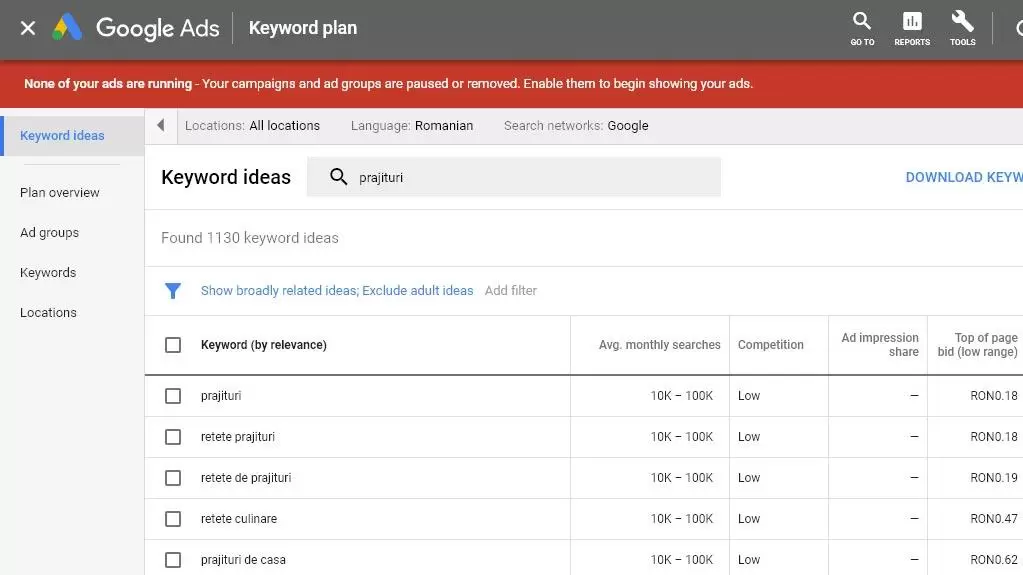
Task: Check the 'prajituri de casa' row
Action: [x=173, y=560]
